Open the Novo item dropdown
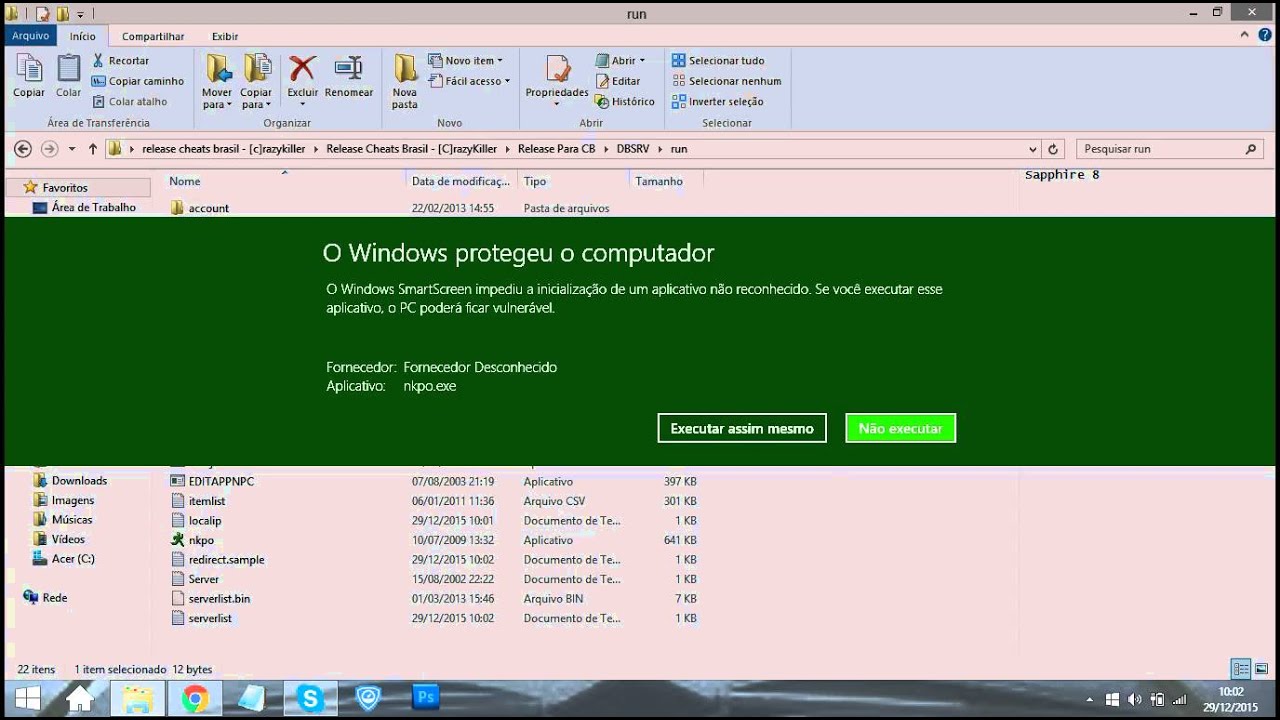 pyautogui.click(x=466, y=60)
